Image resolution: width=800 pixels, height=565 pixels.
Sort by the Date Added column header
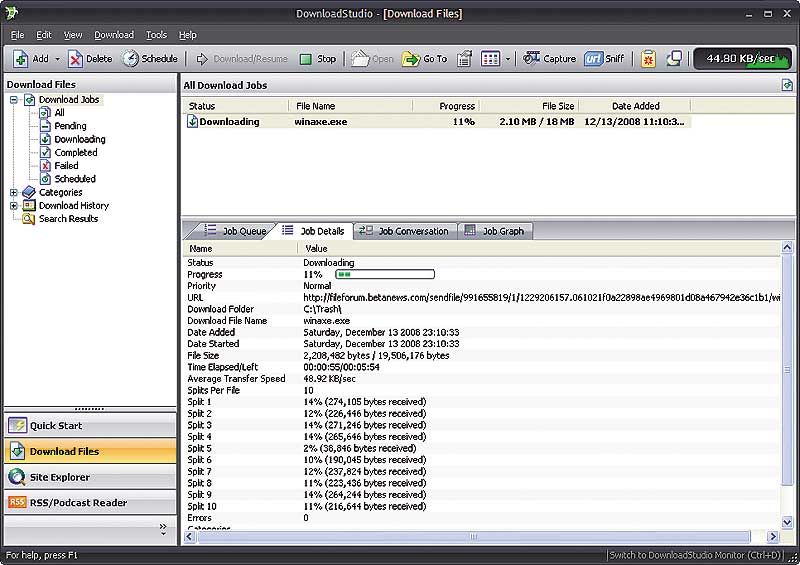635,106
